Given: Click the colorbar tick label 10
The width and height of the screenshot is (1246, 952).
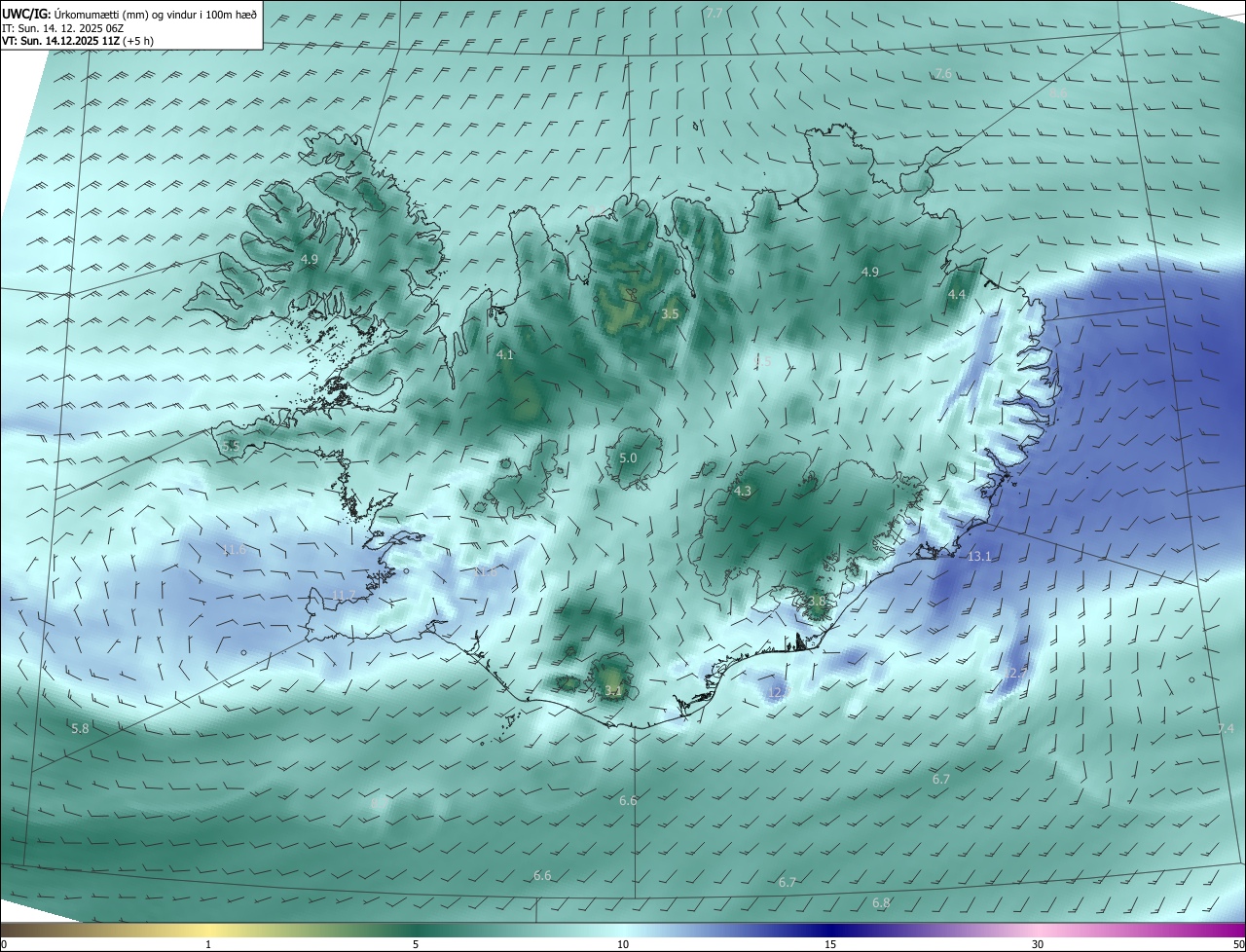Looking at the screenshot, I should [x=623, y=944].
